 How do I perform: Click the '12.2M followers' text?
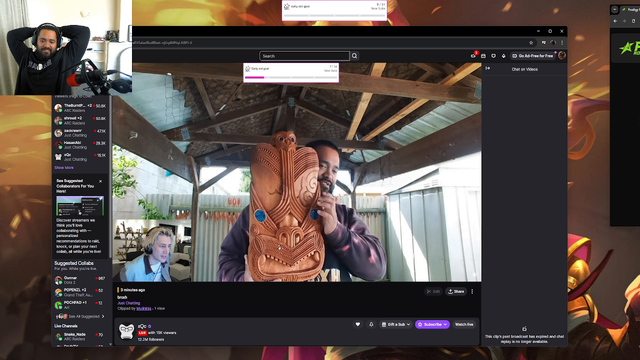[x=151, y=340]
